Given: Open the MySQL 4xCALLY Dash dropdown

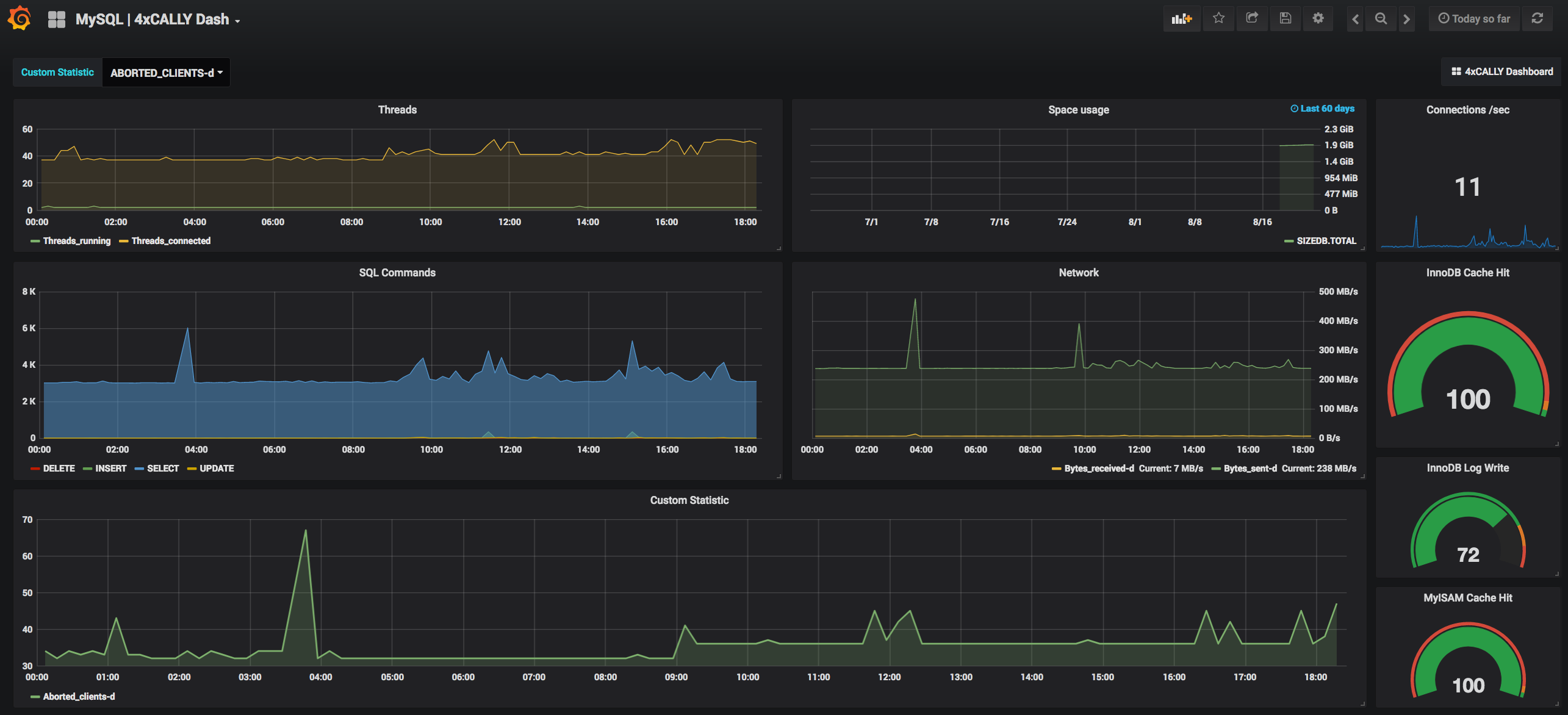Looking at the screenshot, I should [x=157, y=20].
